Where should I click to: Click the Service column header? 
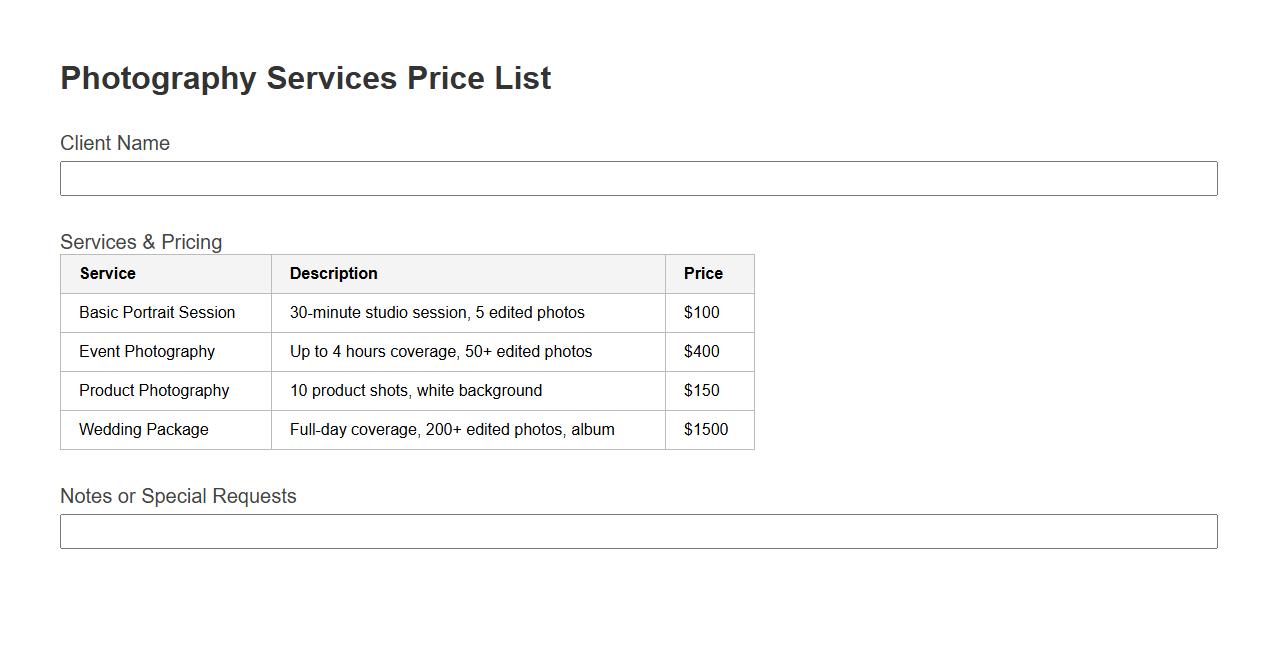pyautogui.click(x=108, y=274)
